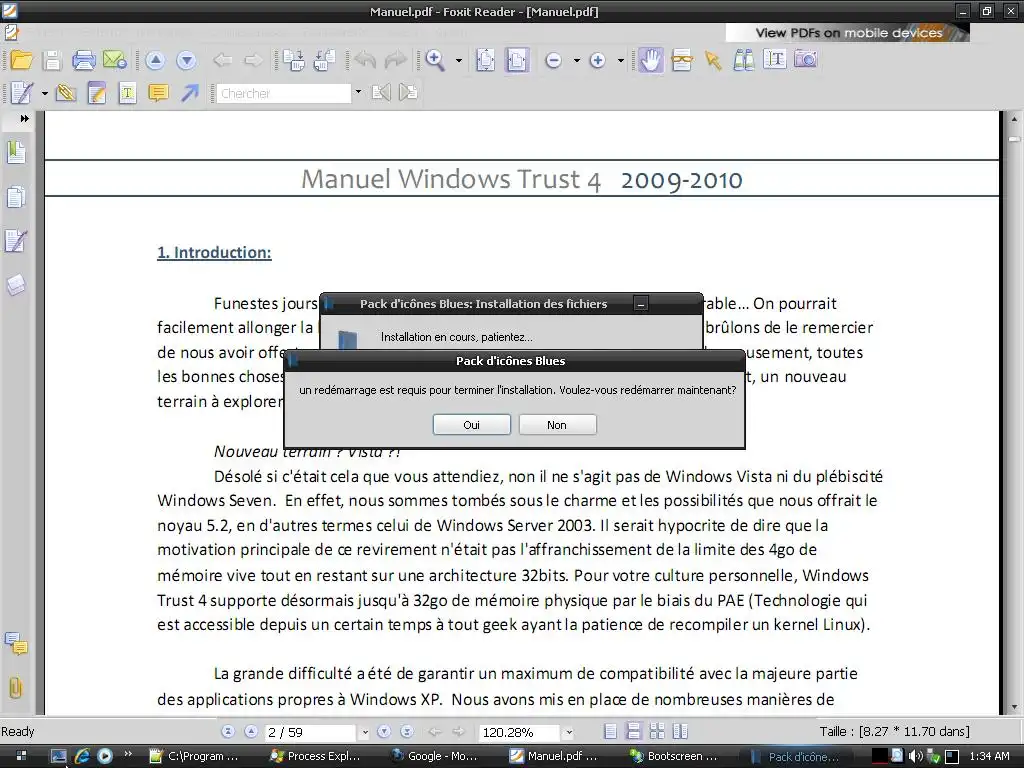Open dropdown next to the zoom-out minus icon

[x=577, y=61]
